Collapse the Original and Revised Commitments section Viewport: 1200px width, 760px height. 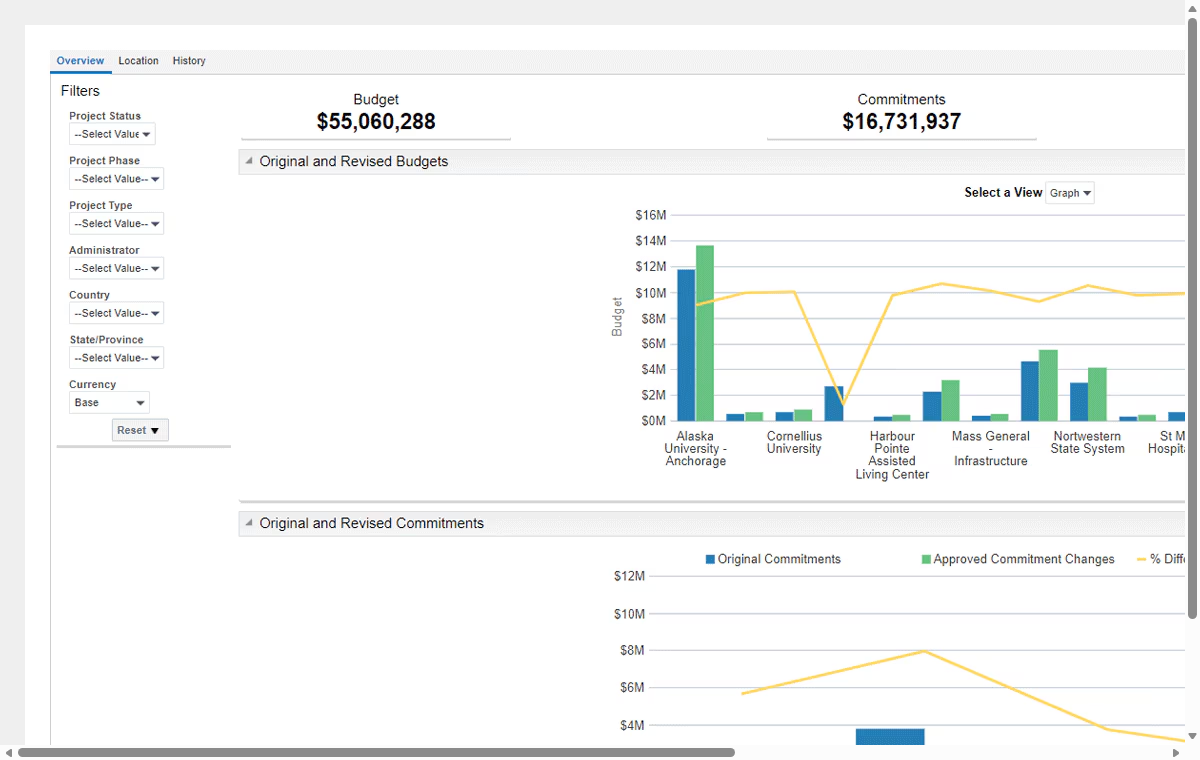(x=249, y=523)
